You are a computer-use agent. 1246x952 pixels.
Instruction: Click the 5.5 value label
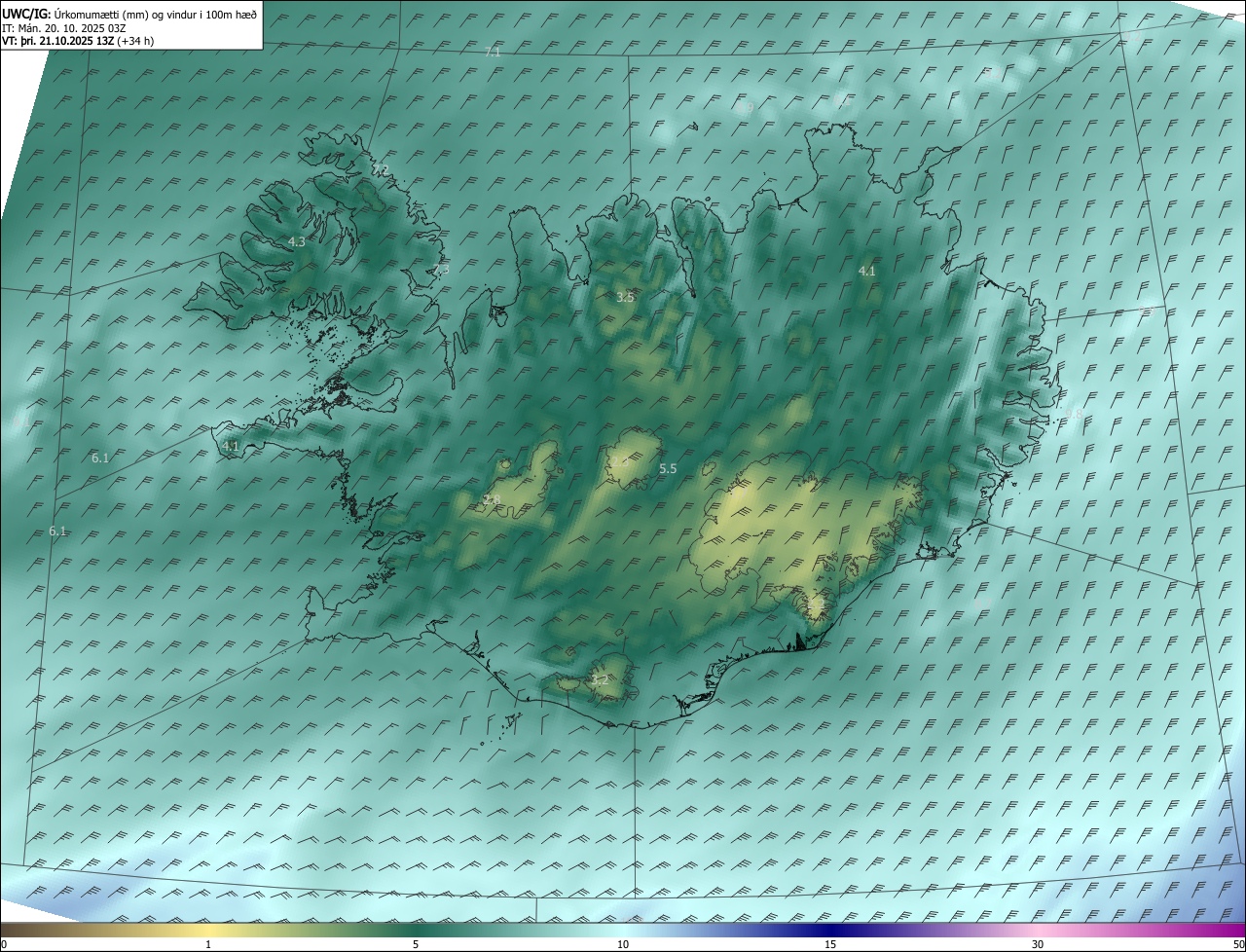[668, 468]
